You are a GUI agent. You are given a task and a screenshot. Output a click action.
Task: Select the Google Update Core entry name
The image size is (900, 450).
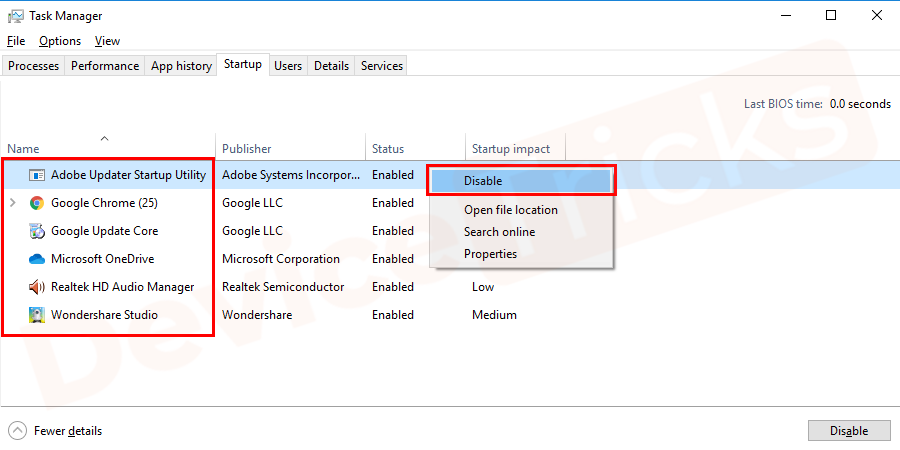pos(104,231)
